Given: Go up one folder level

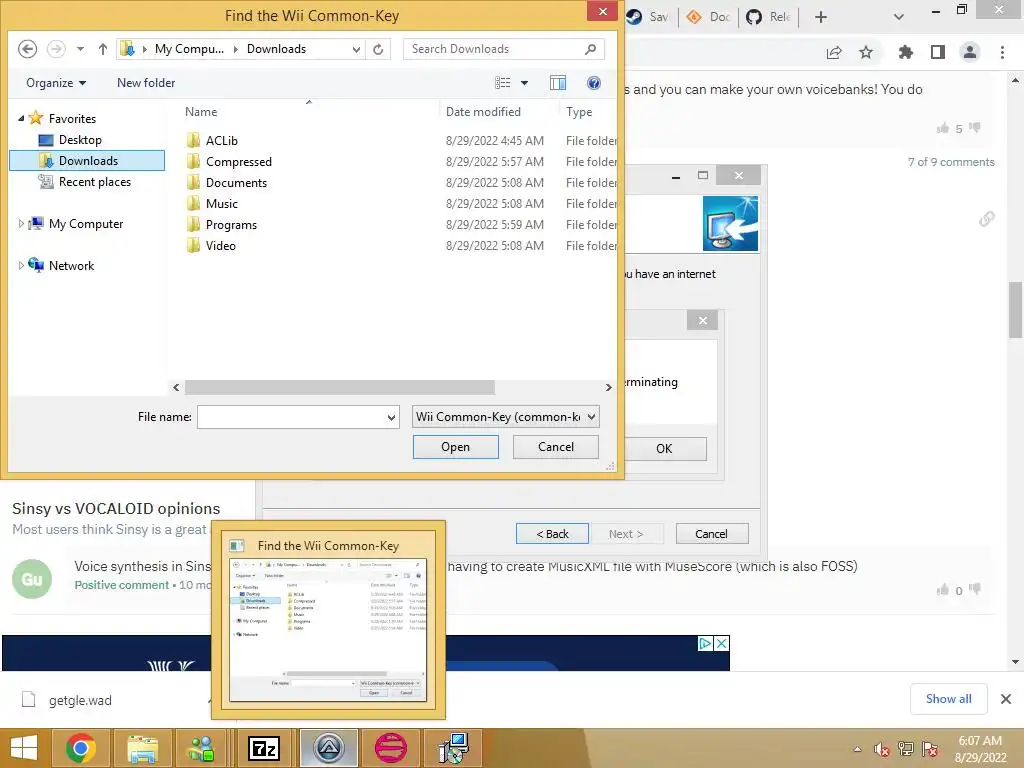Looking at the screenshot, I should point(103,49).
